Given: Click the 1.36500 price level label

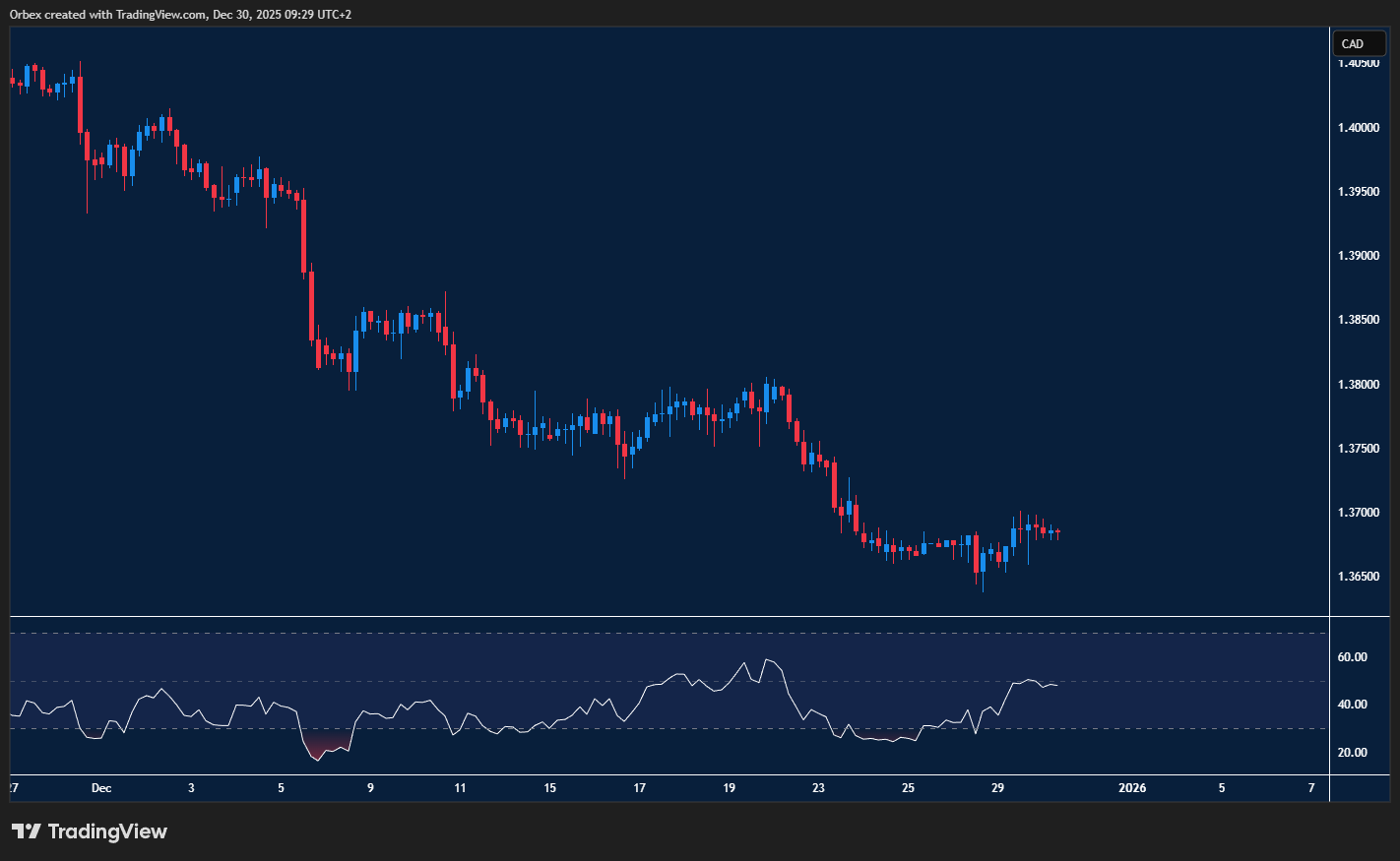Looking at the screenshot, I should 1358,577.
